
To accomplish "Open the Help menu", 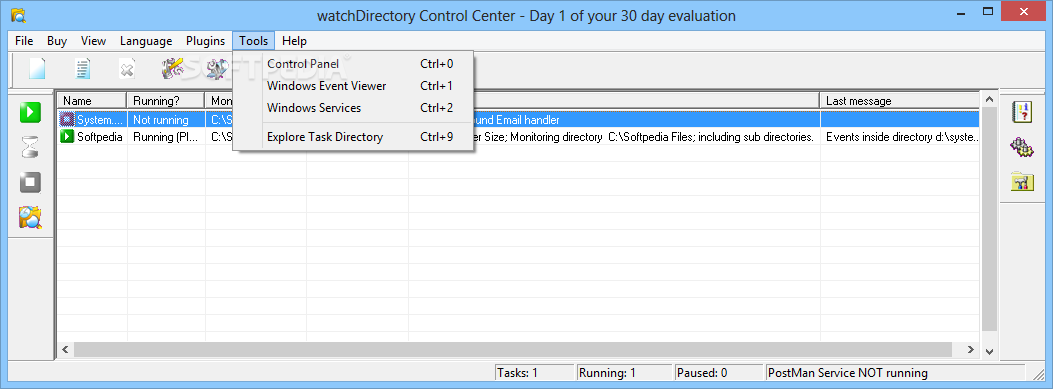I will click(294, 41).
